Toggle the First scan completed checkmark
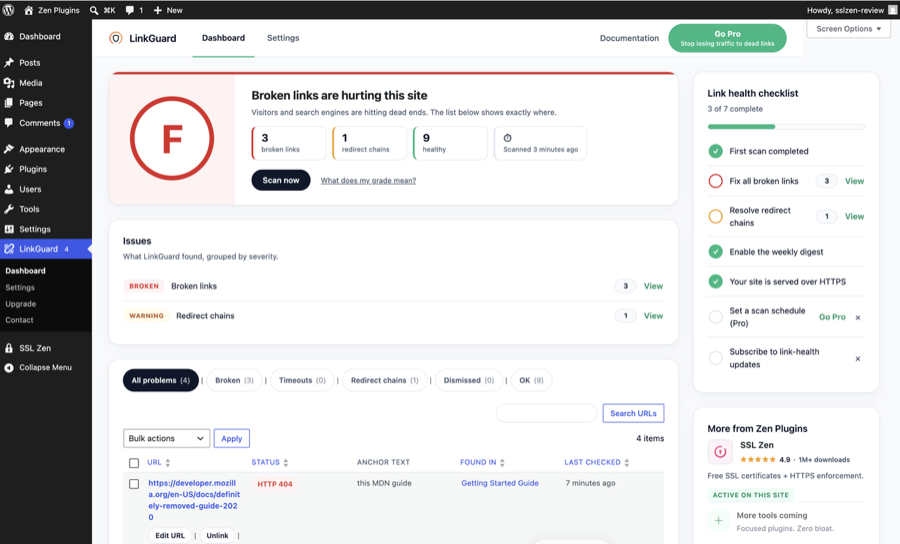Viewport: 900px width, 544px height. (715, 151)
